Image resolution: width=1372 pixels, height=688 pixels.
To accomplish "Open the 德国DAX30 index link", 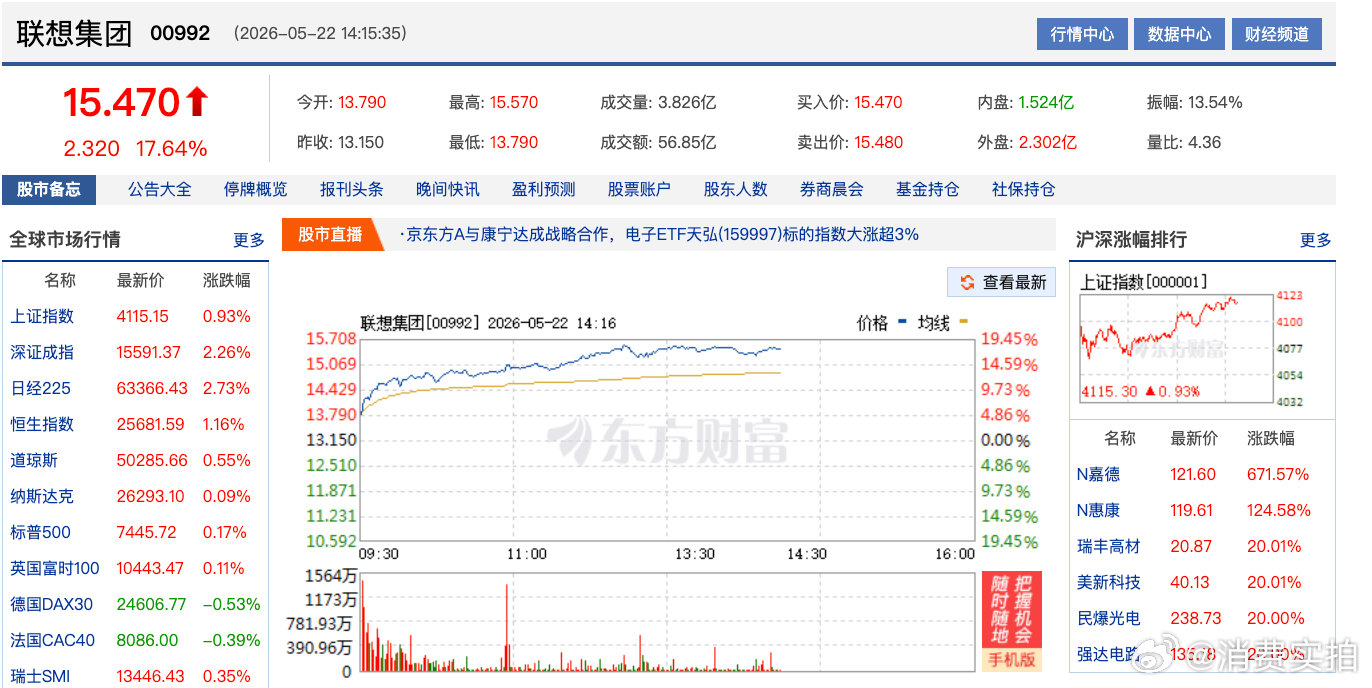I will point(51,604).
